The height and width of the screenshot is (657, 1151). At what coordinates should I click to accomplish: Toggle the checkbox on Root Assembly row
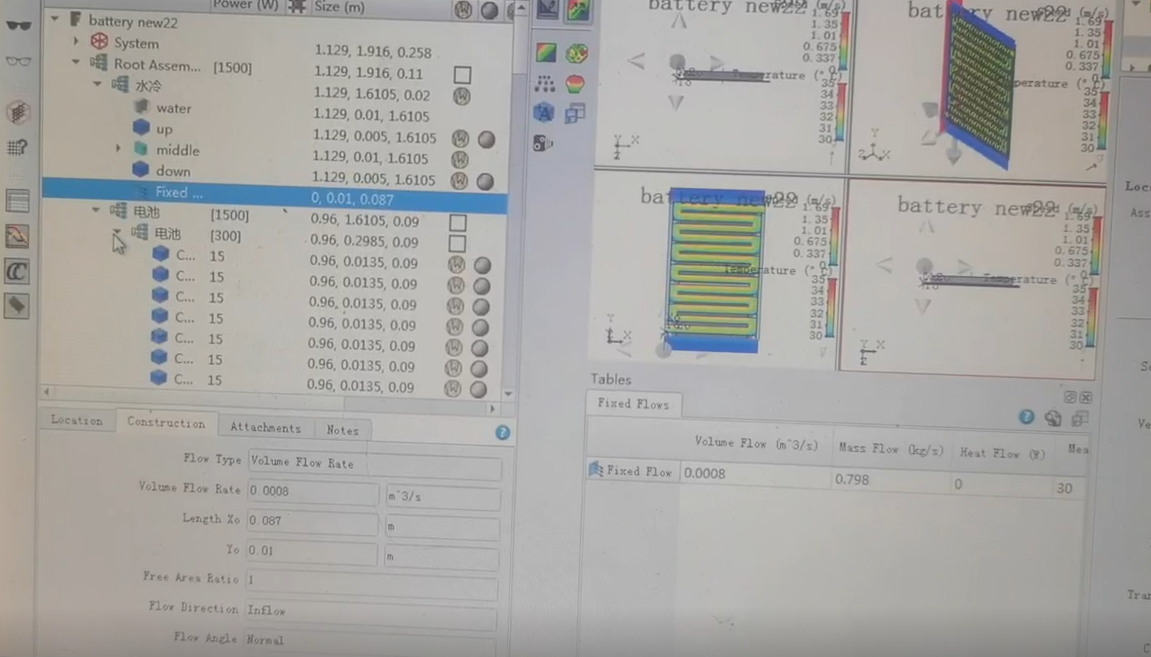tap(462, 75)
